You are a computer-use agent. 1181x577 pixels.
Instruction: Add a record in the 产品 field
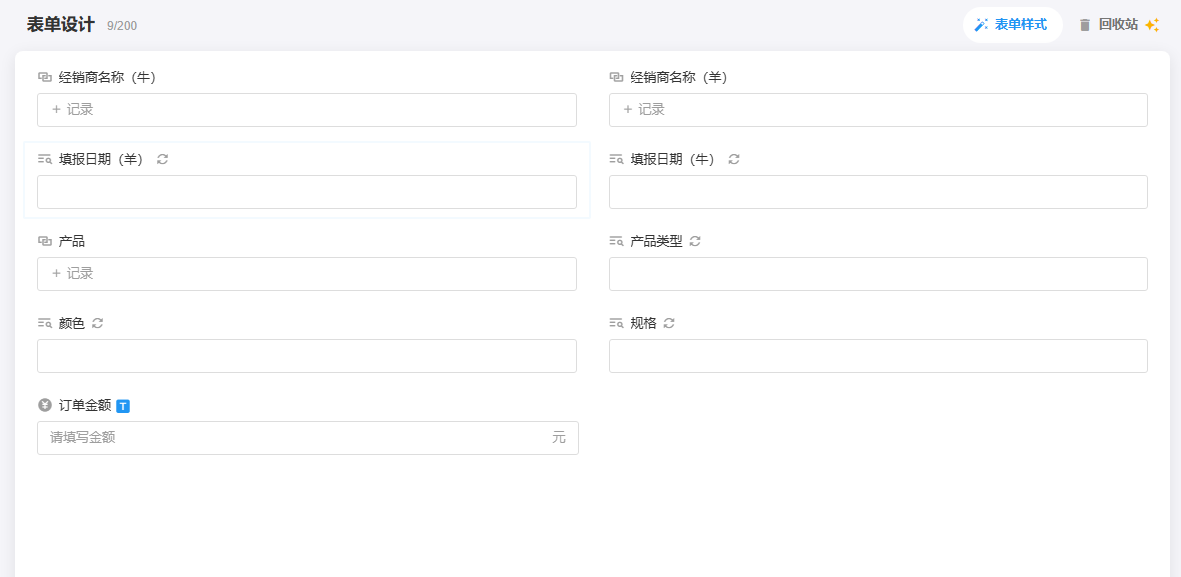tap(73, 274)
